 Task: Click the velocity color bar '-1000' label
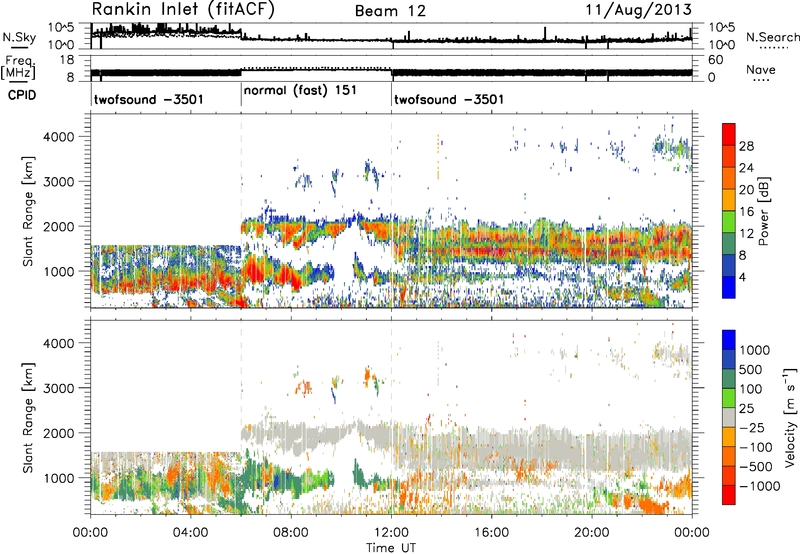pos(759,486)
